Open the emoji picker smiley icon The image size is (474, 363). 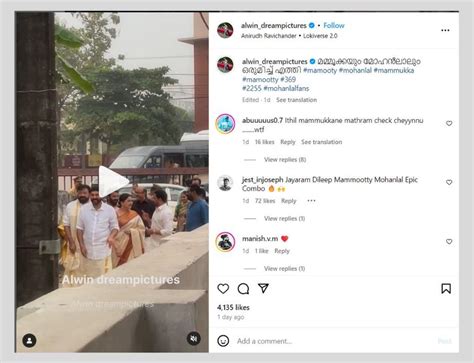223,341
